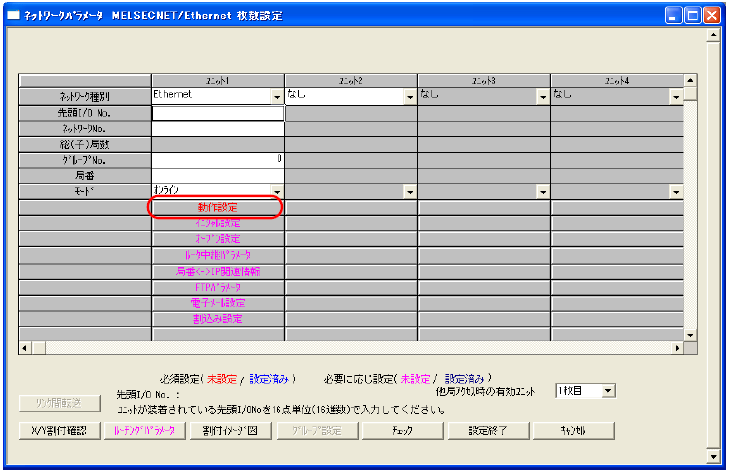Open 局番<->IP関連情報 settings
The height and width of the screenshot is (476, 732).
click(x=217, y=271)
